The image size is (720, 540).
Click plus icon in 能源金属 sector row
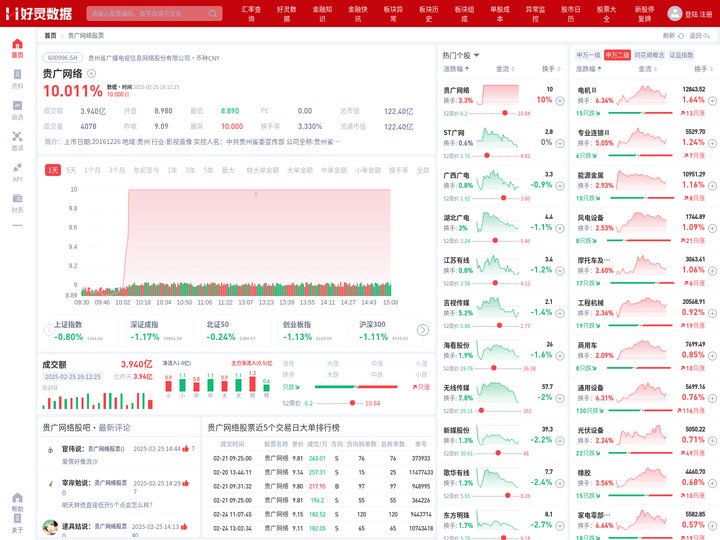pos(712,186)
